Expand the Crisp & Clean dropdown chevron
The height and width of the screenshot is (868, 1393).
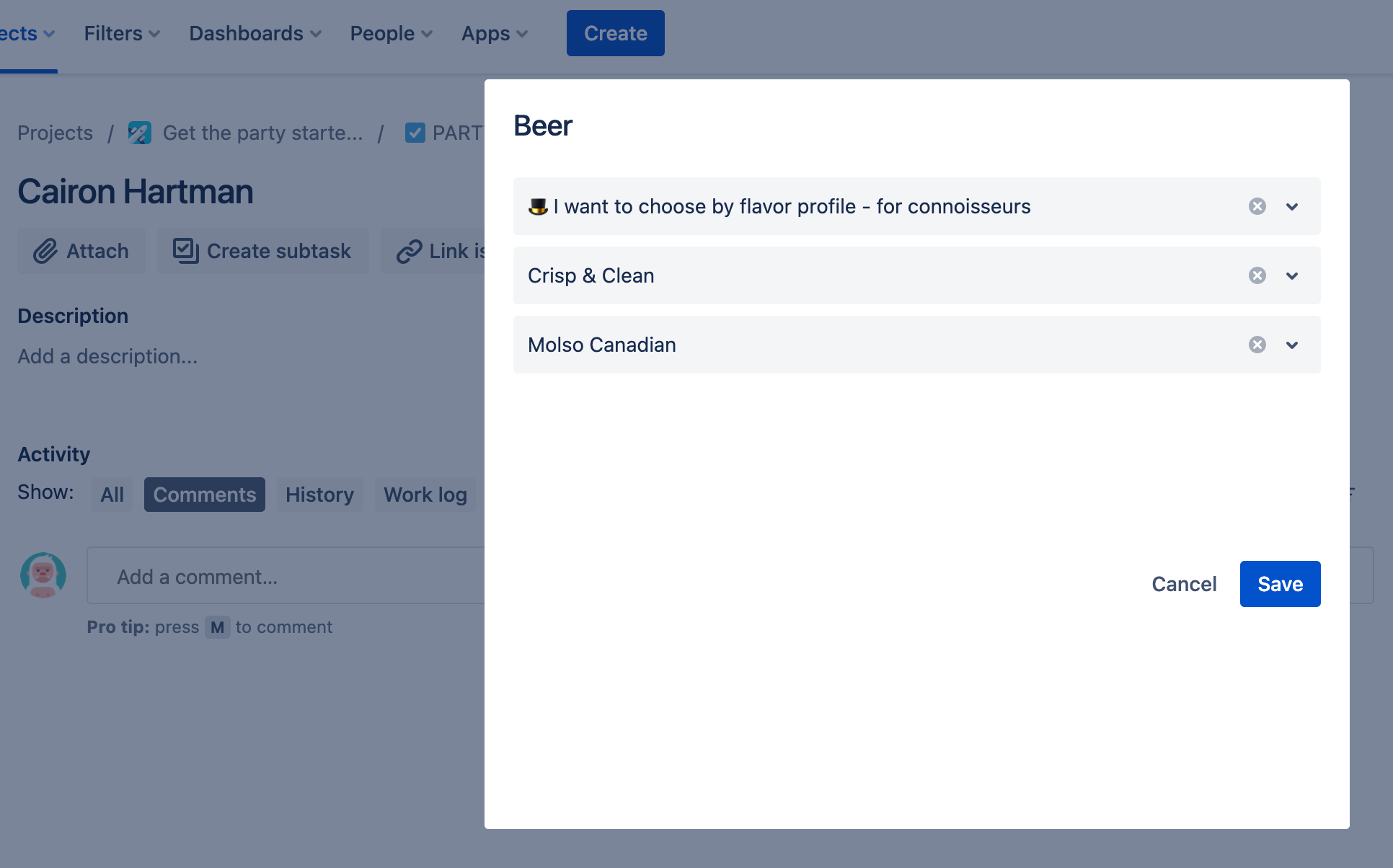[x=1292, y=276]
